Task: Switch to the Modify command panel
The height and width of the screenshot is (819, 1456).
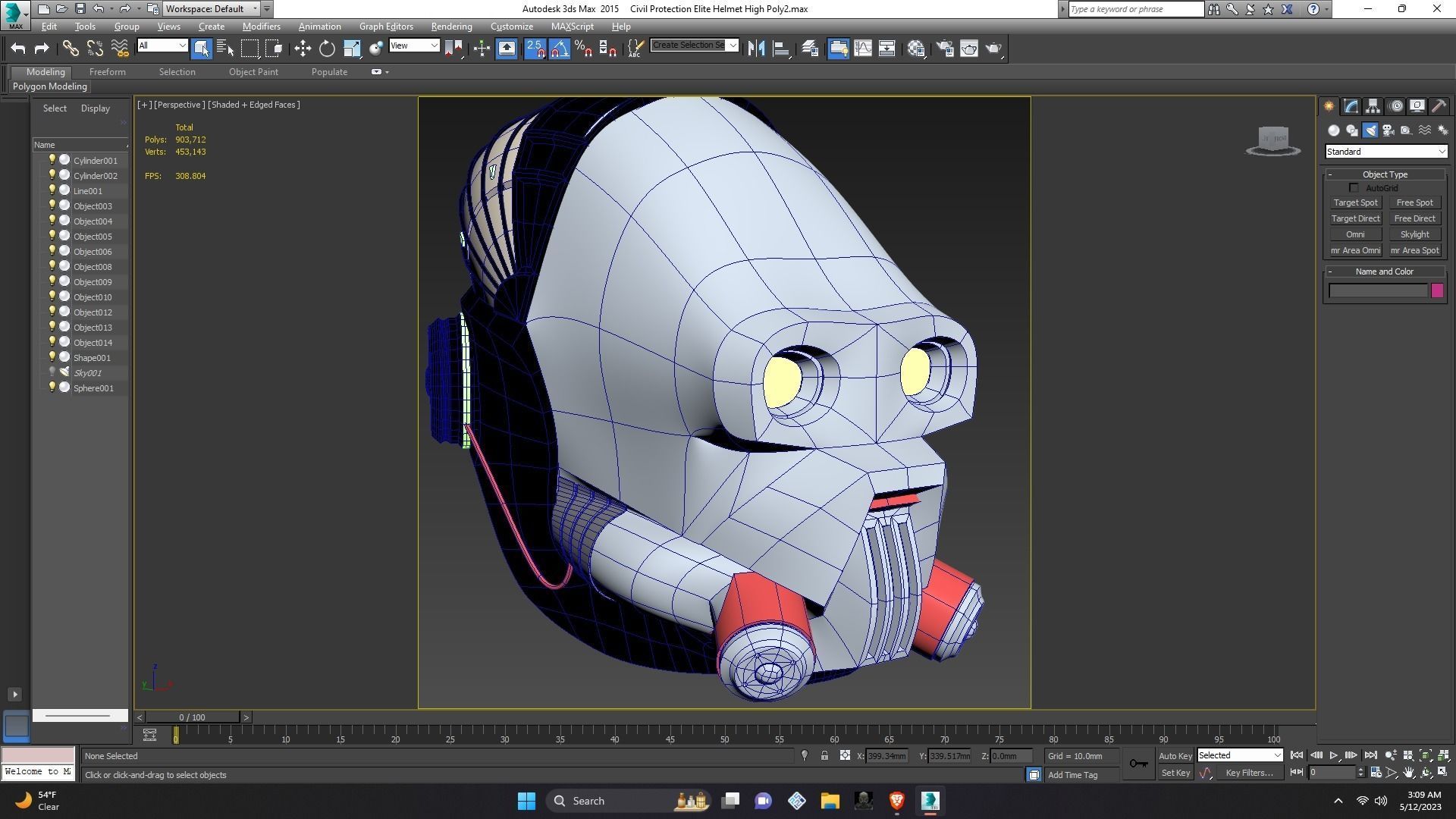Action: (1351, 106)
